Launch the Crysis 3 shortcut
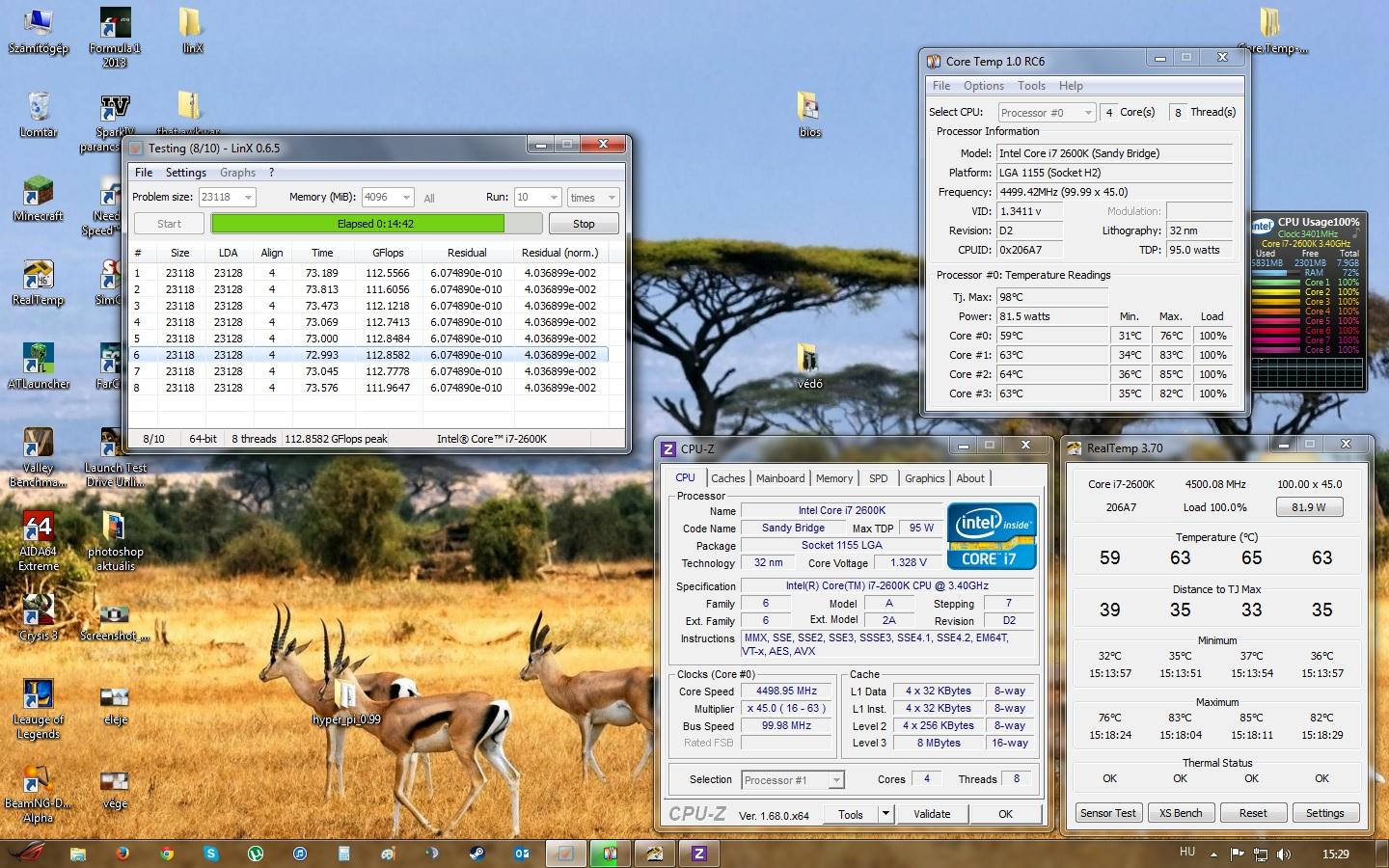This screenshot has width=1389, height=868. tap(38, 618)
